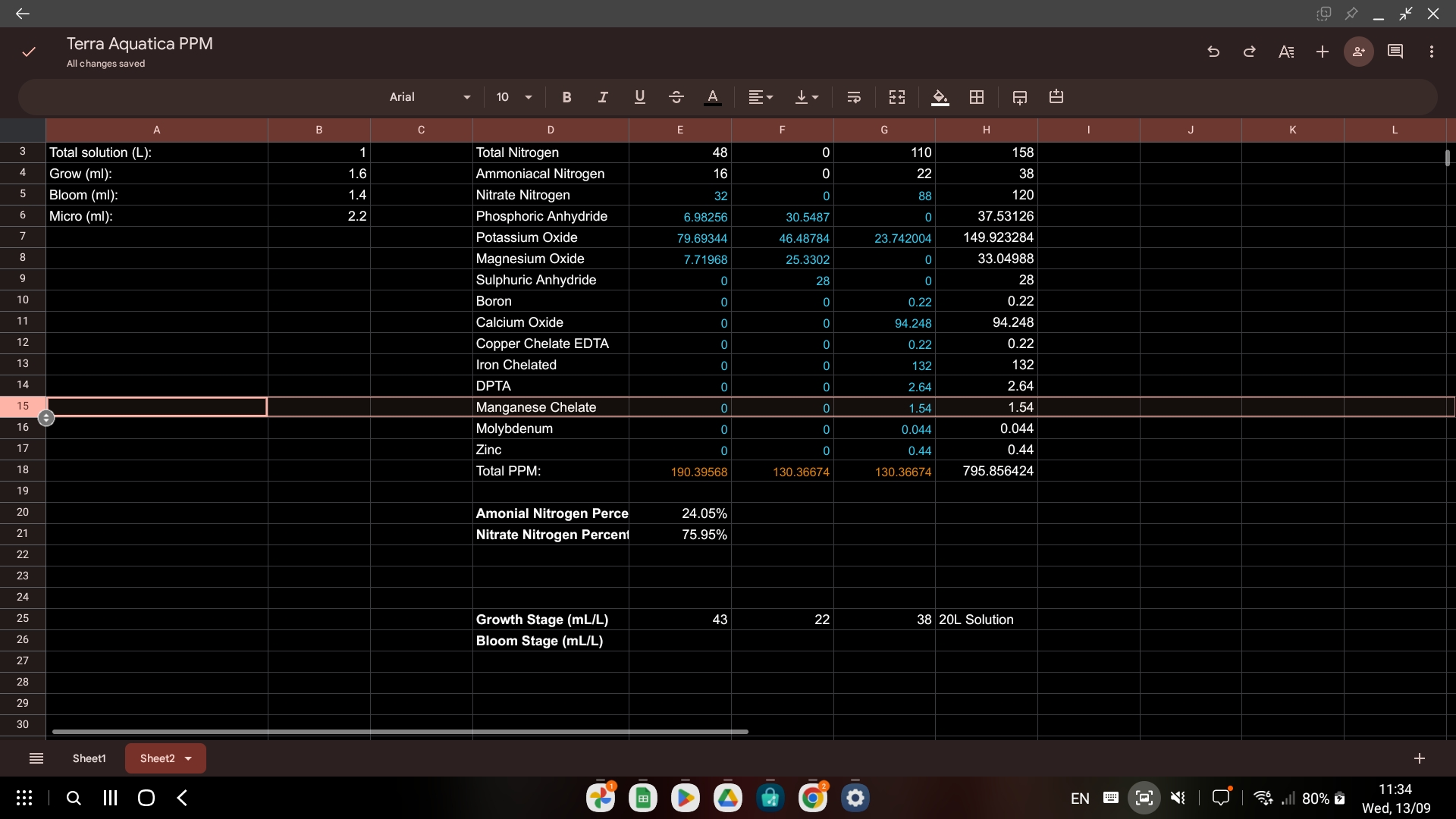This screenshot has height=819, width=1456.
Task: Open the comments panel icon
Action: [1395, 52]
